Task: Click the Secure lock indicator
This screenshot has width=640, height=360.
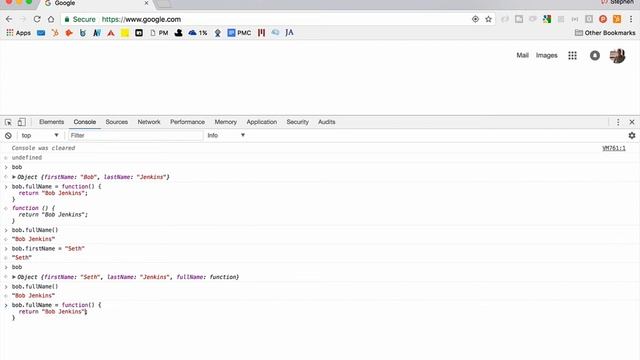Action: (80, 19)
